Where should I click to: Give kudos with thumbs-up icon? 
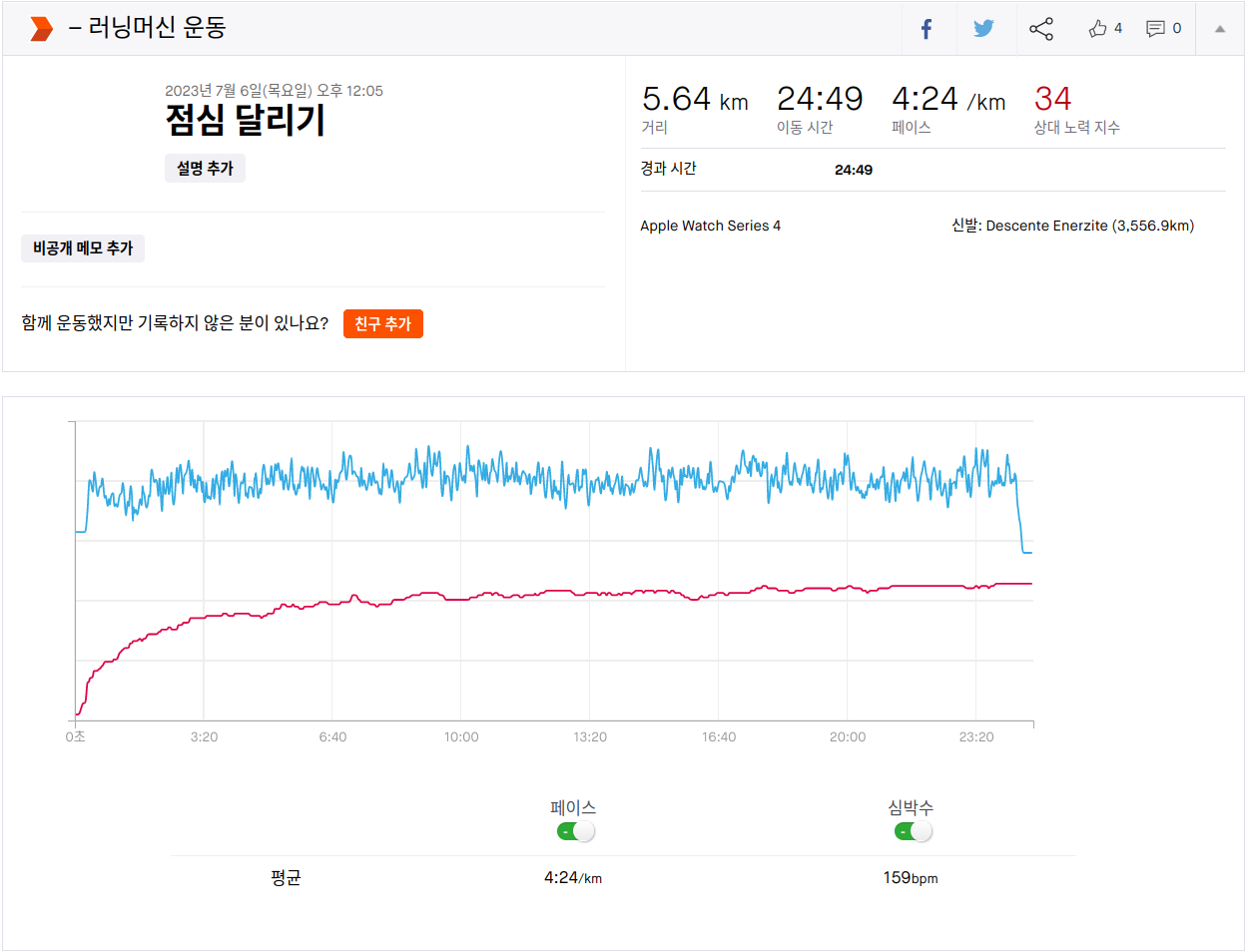pos(1098,29)
